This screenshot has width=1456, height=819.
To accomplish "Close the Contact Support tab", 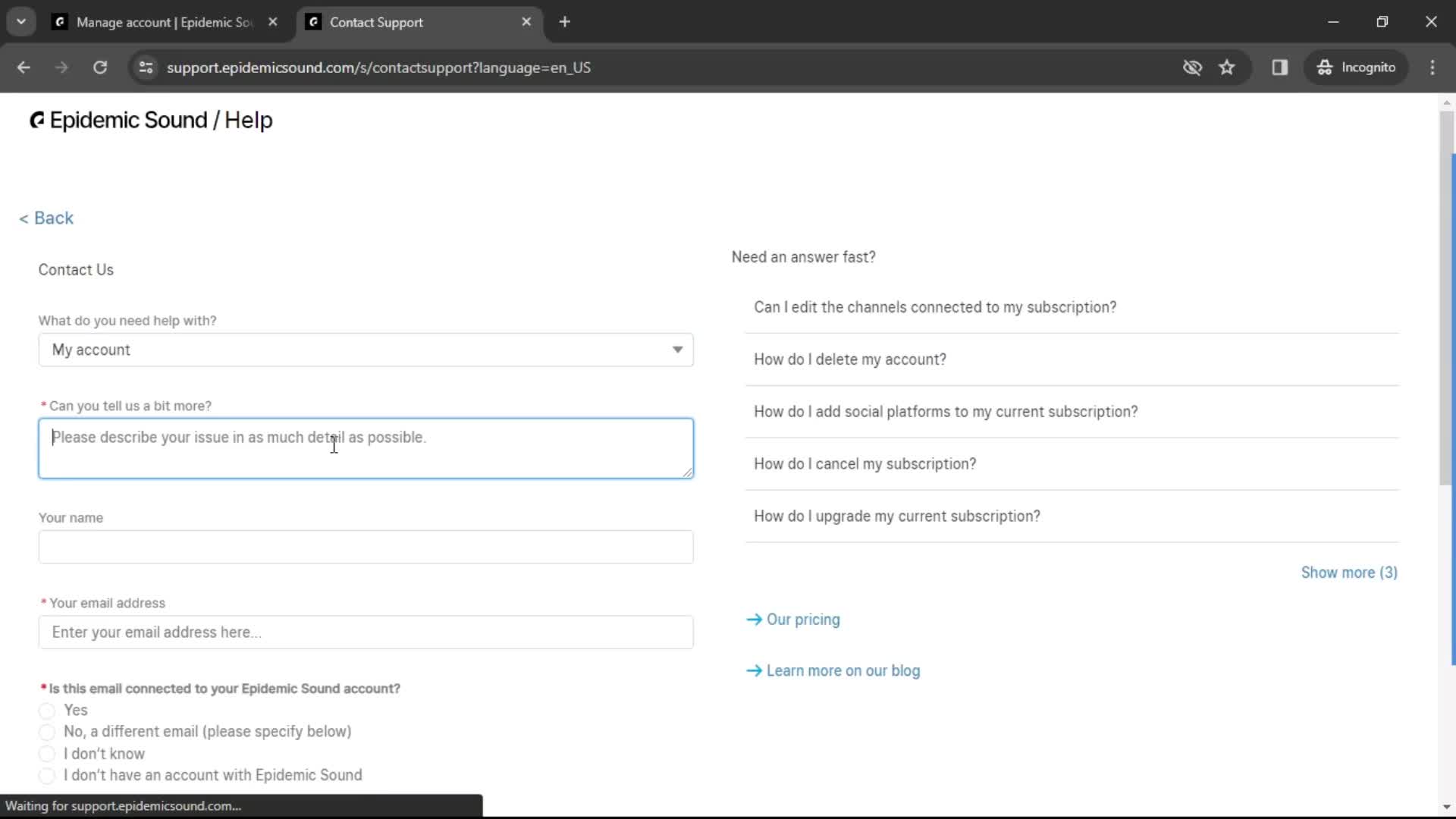I will click(526, 22).
